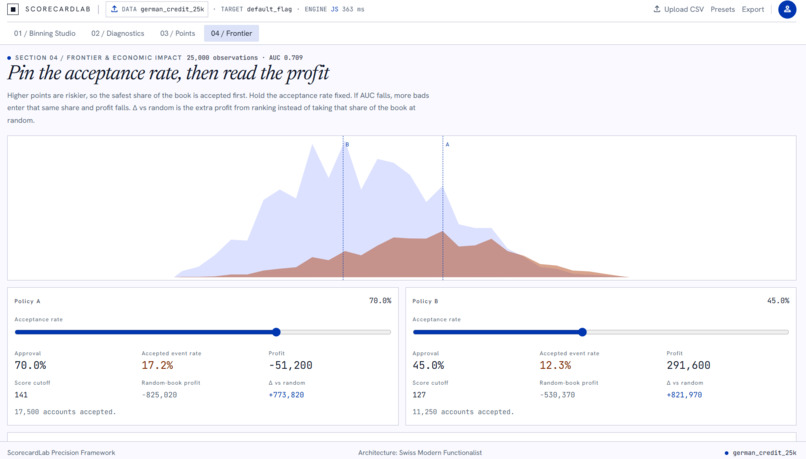
Task: Click the ENGINE JS 363 ms status
Action: [x=334, y=9]
